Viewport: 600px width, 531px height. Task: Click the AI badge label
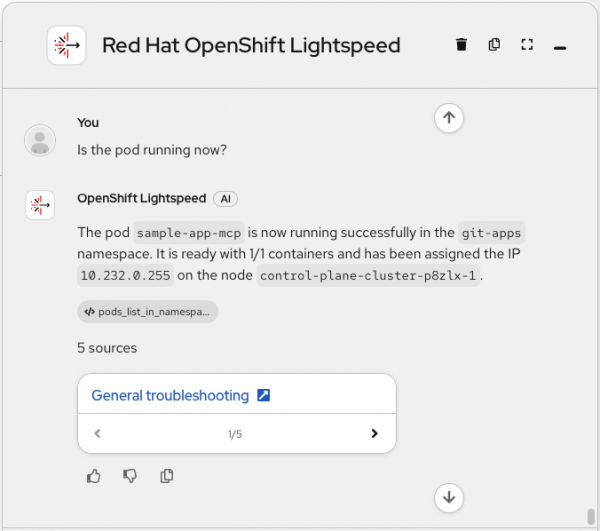[x=225, y=199]
